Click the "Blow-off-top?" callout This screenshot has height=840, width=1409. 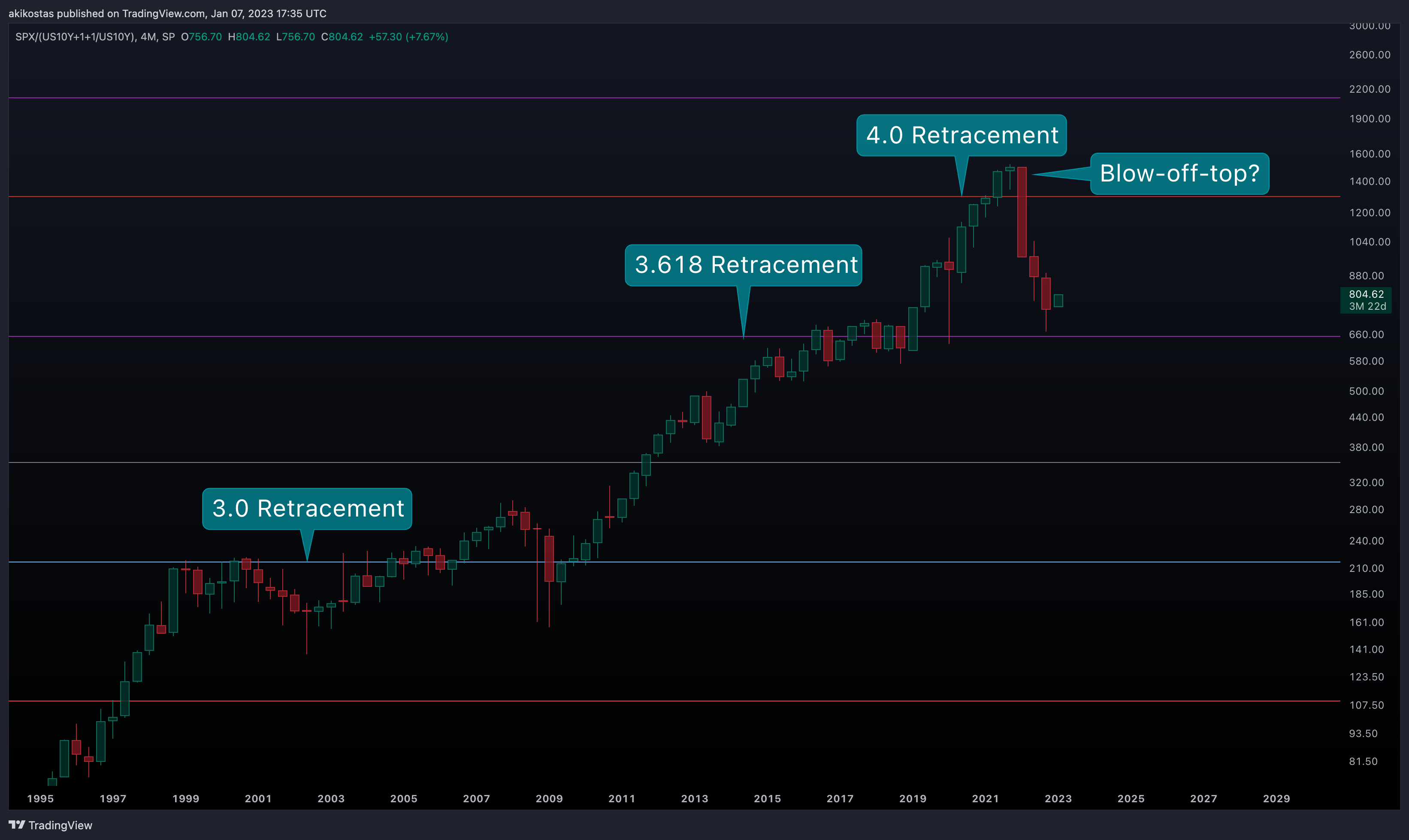pyautogui.click(x=1180, y=174)
